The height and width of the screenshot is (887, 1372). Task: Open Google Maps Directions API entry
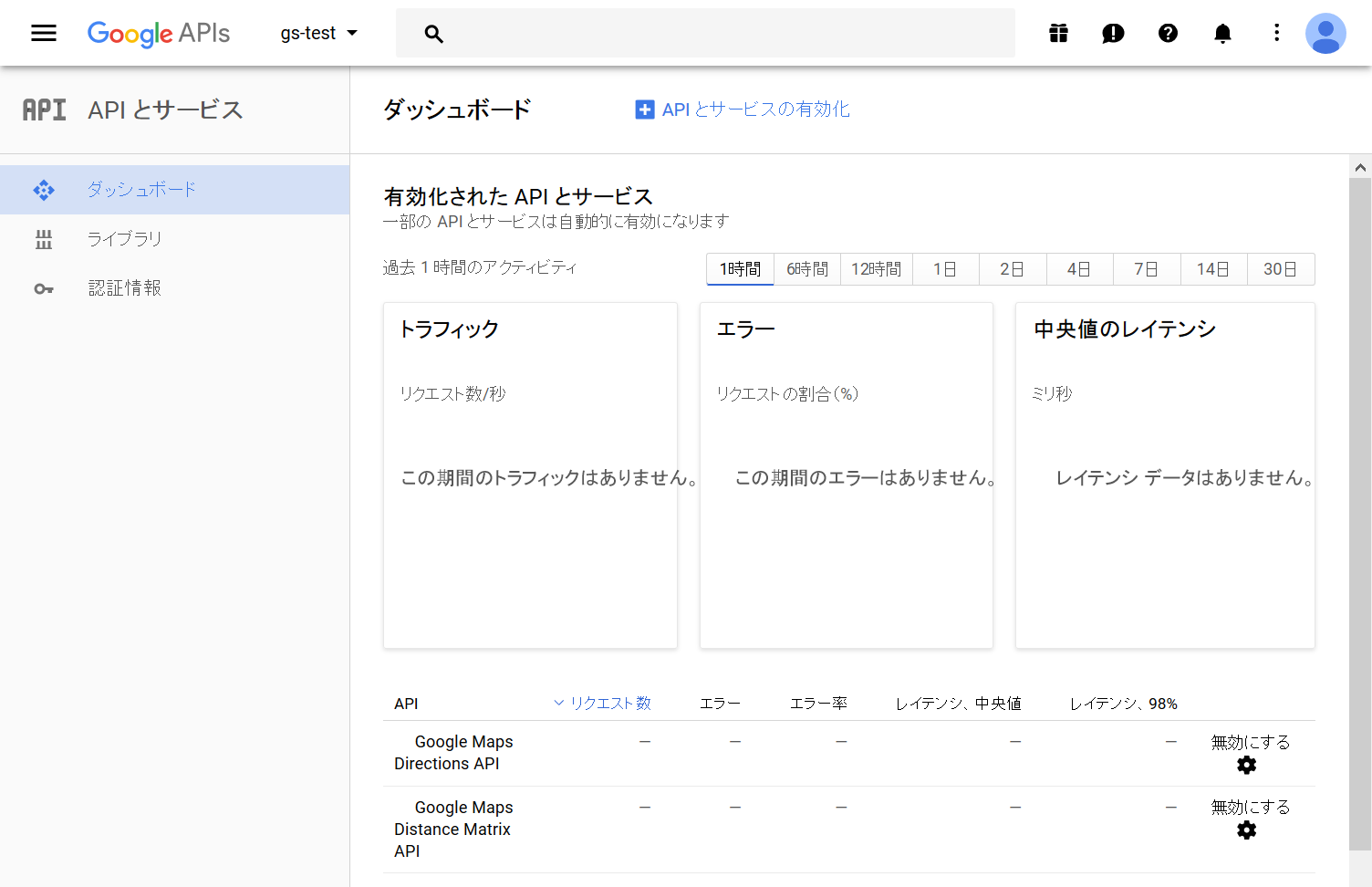click(453, 753)
